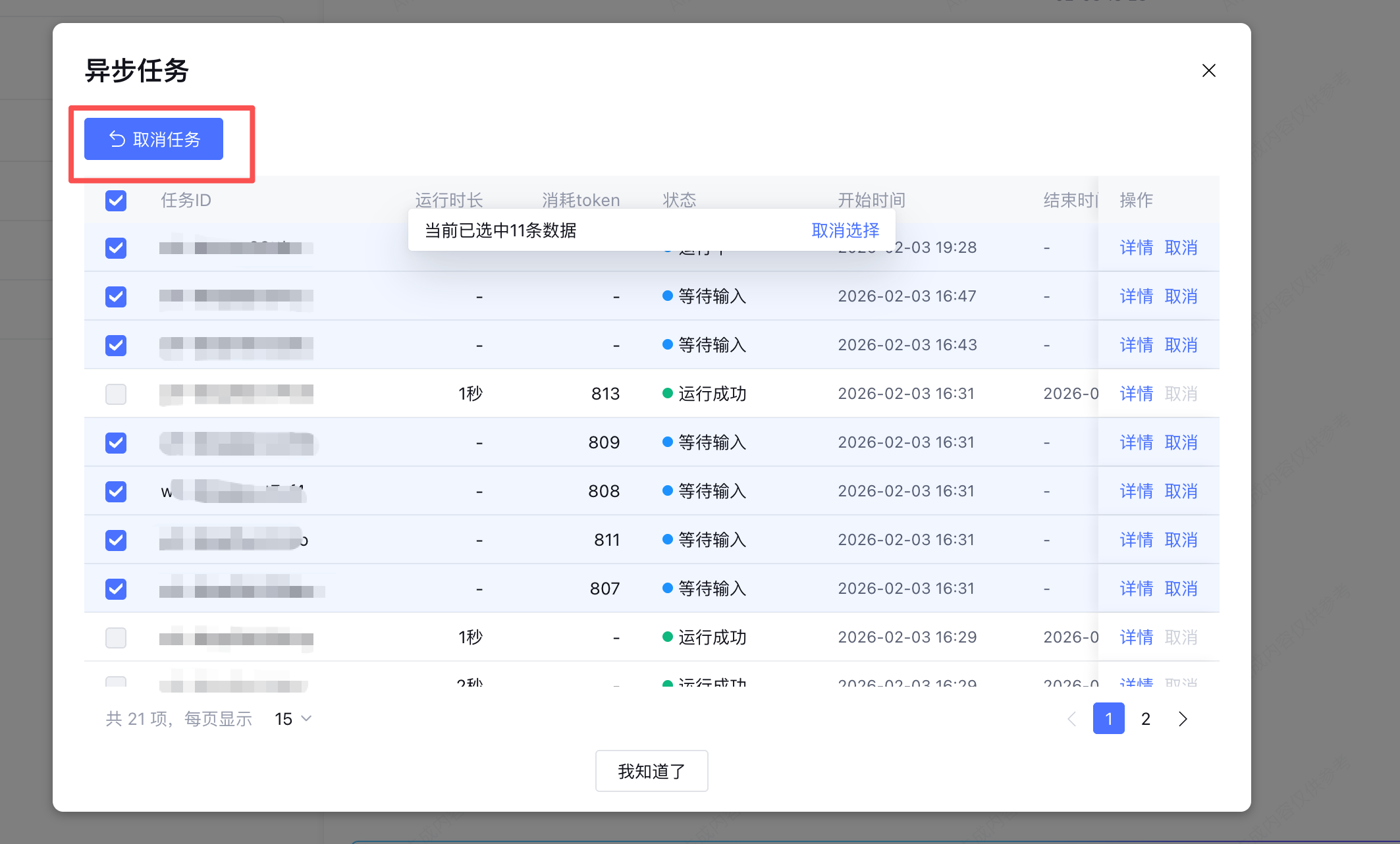Close the 异步任务 dialog with the X
This screenshot has width=1400, height=844.
pos(1208,70)
